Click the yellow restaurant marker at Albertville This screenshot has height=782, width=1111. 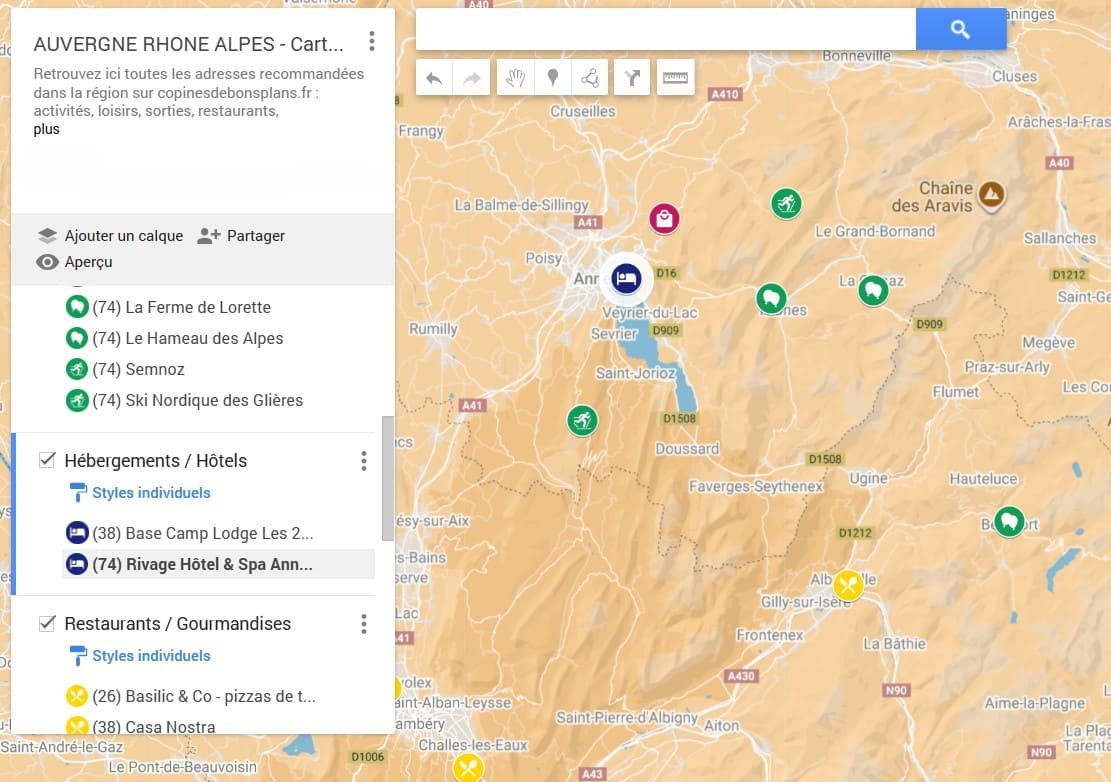(x=847, y=585)
